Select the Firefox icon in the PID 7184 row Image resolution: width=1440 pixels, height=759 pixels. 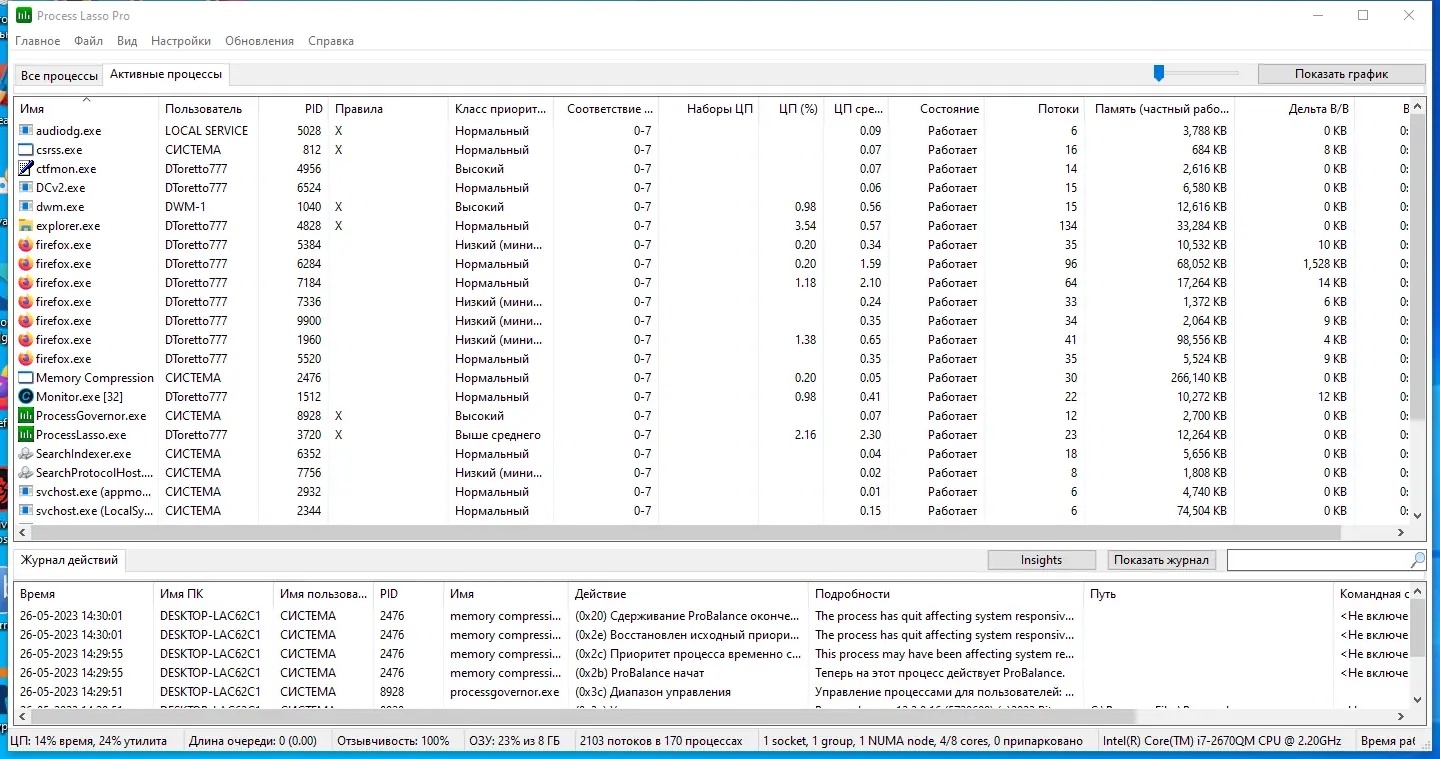[x=26, y=283]
